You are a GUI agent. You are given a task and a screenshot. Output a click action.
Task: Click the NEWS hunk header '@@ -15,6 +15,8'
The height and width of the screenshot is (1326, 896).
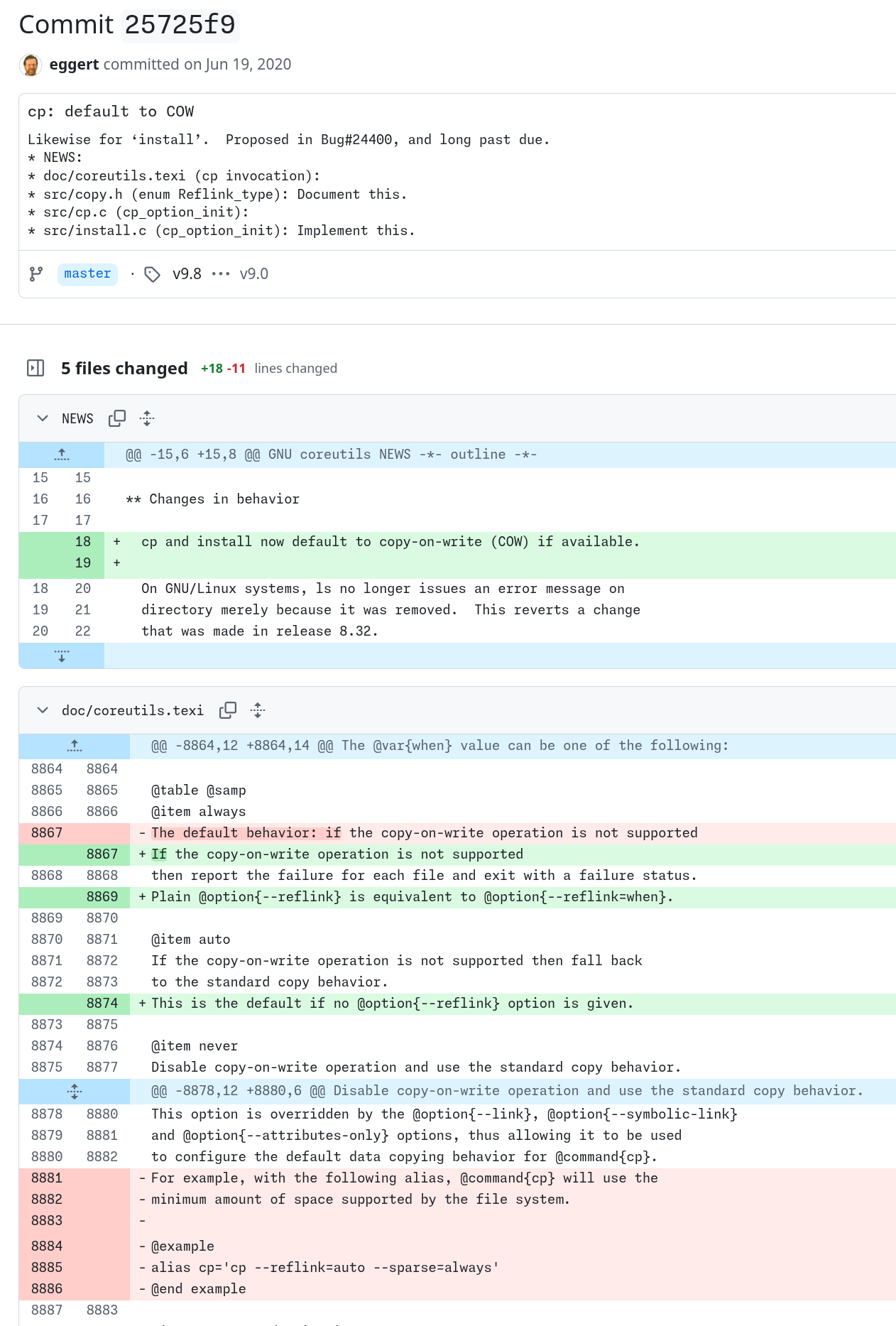click(x=332, y=455)
